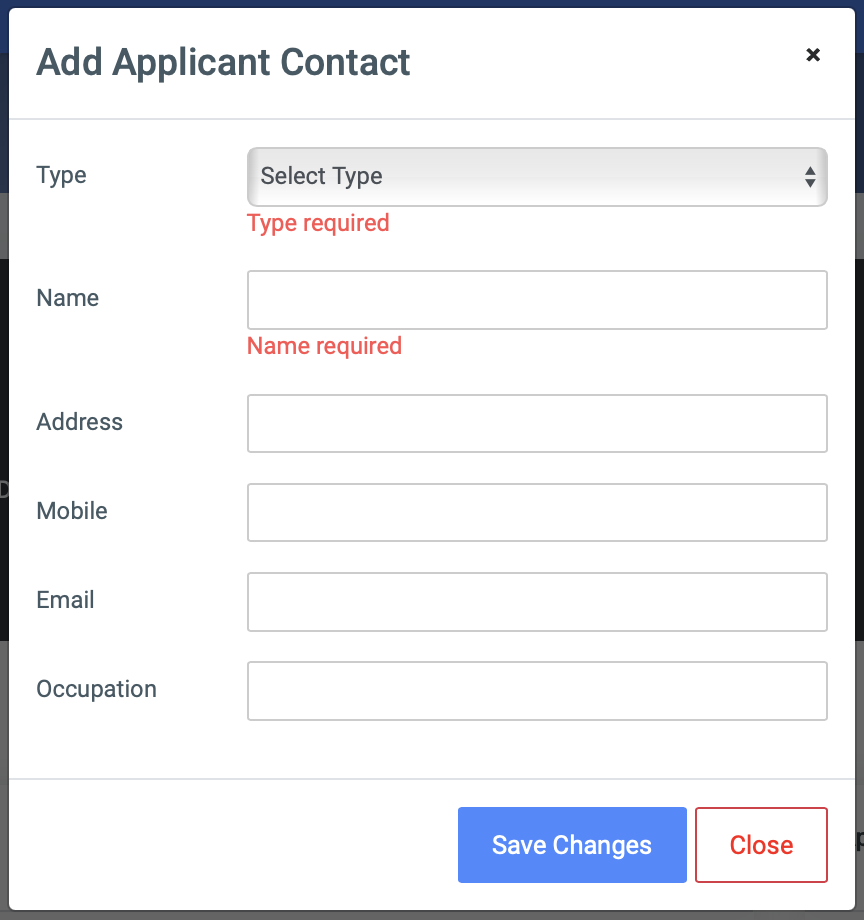Focus the Name text field
Viewport: 864px width, 920px height.
[537, 300]
